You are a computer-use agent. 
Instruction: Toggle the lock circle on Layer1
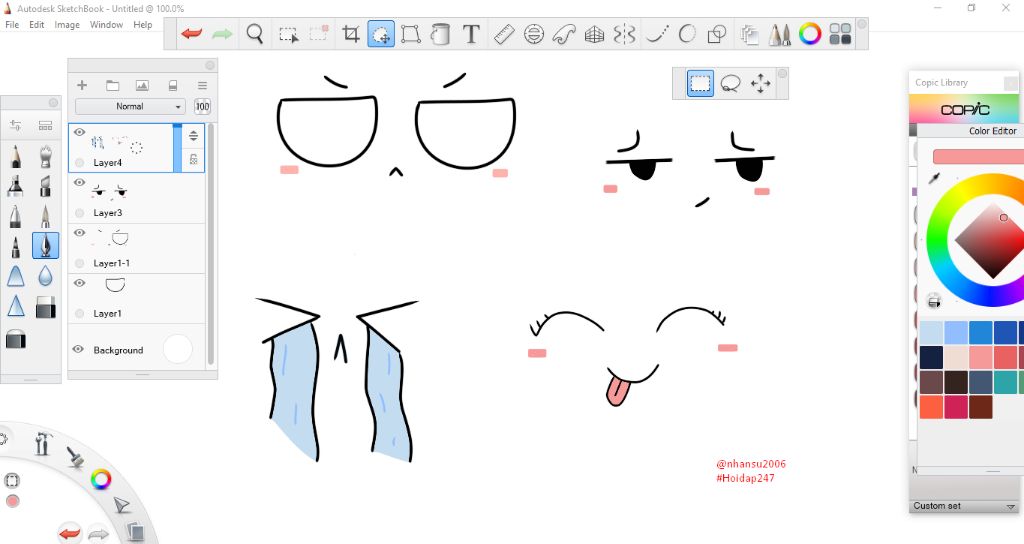[80, 313]
